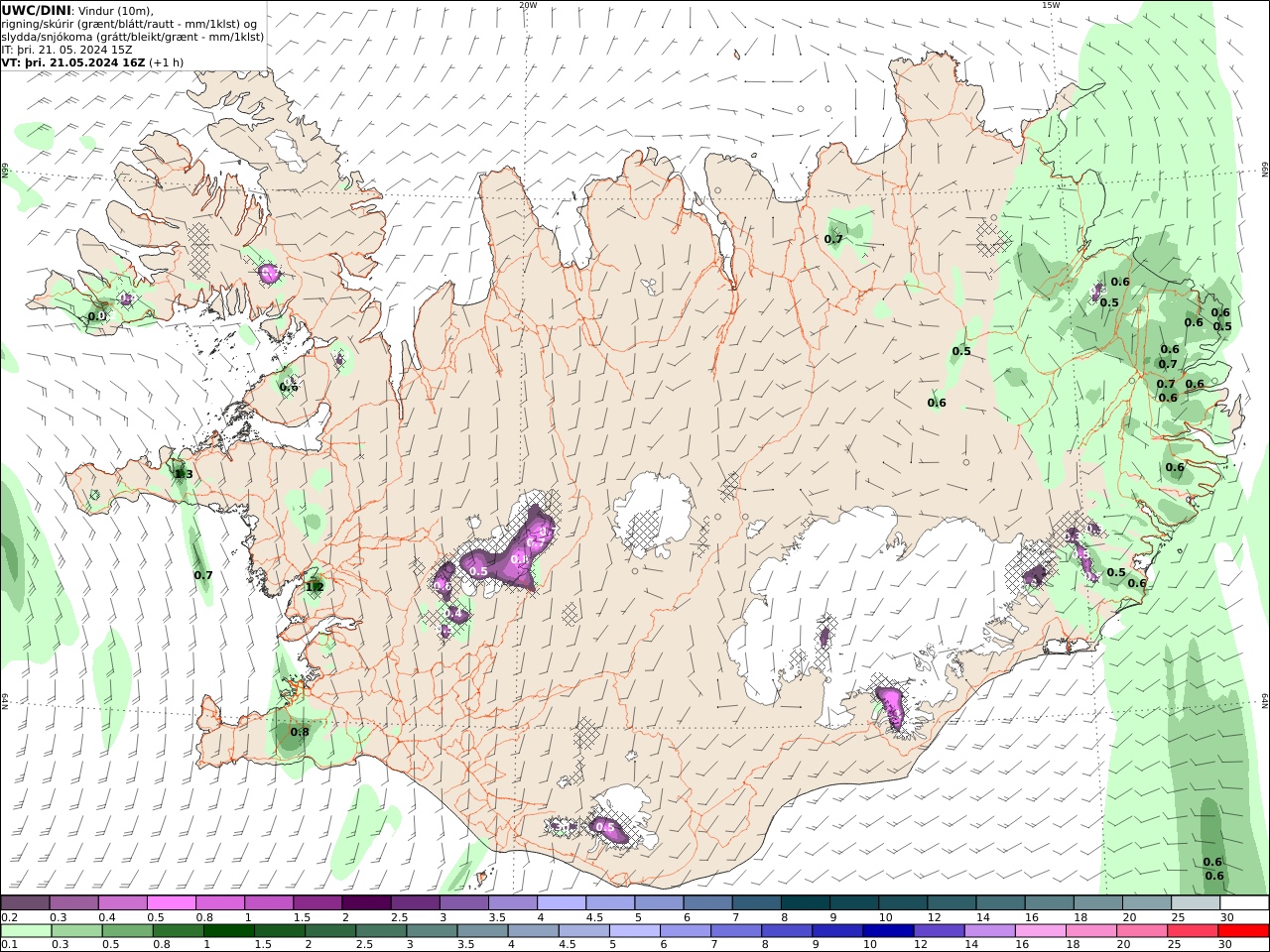Click the '0.1' label under the rain legend
This screenshot has width=1270, height=952.
click(x=9, y=945)
